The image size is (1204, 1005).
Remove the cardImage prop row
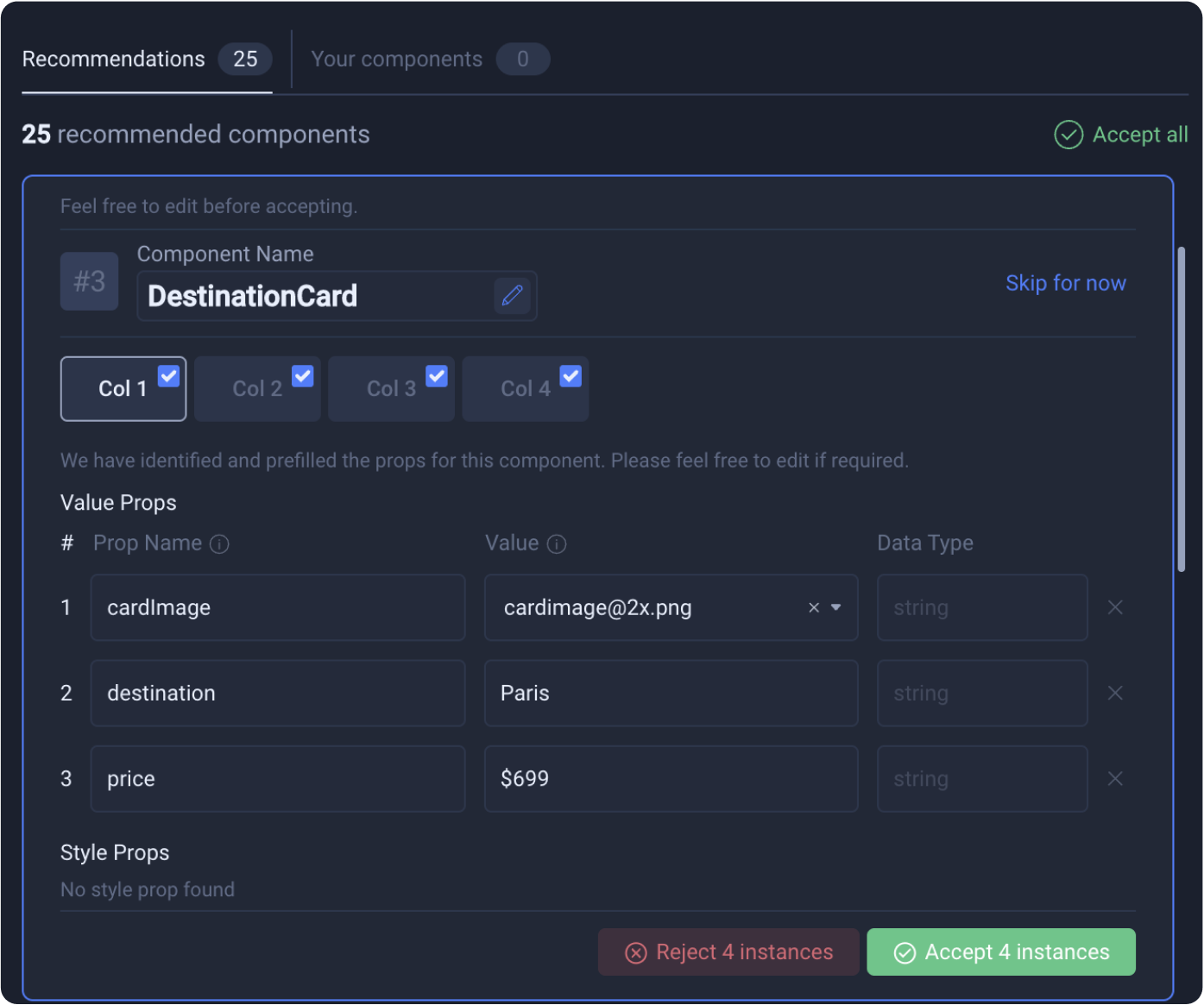point(1115,607)
